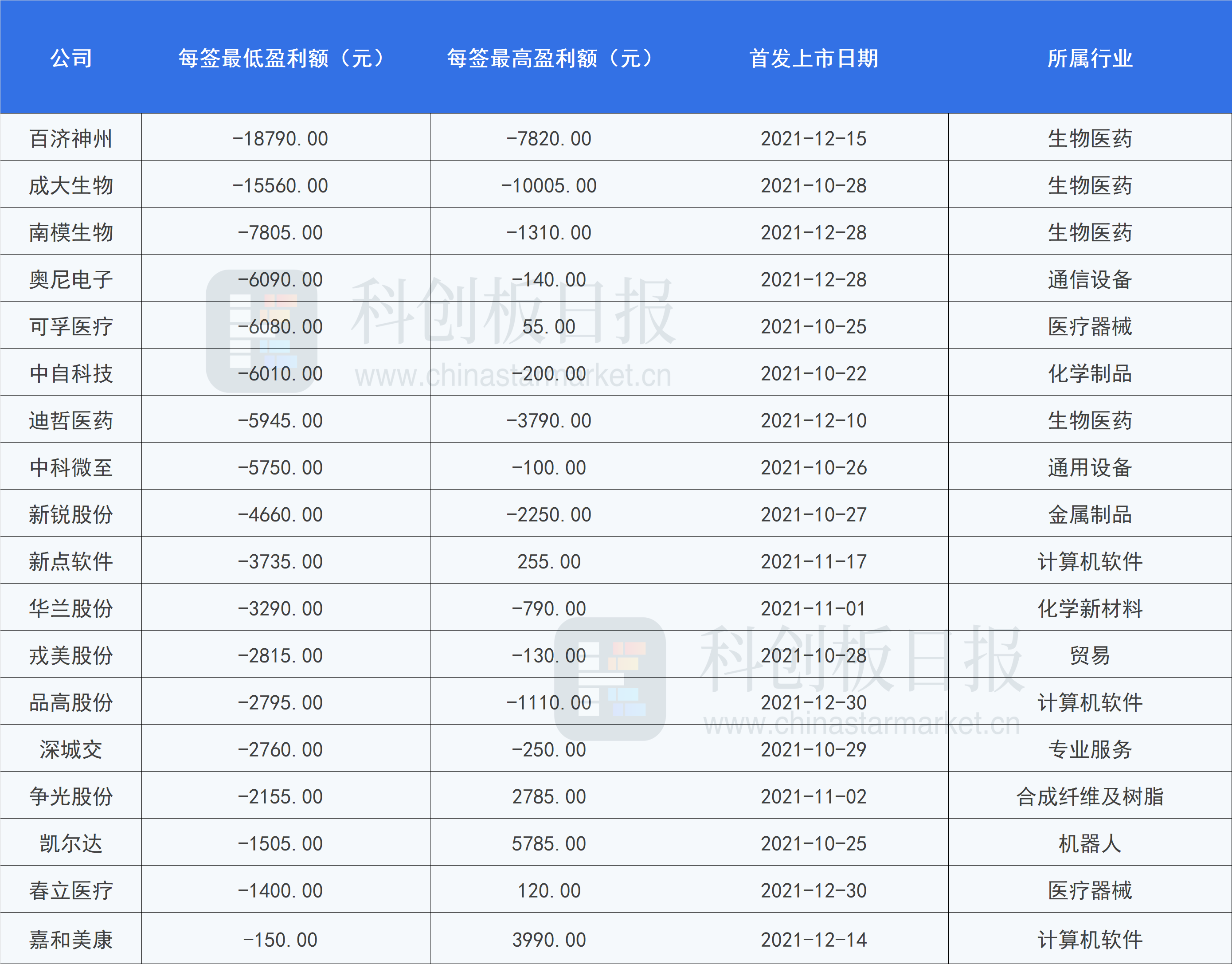Click the 公司 column header
This screenshot has height=964, width=1232.
coord(71,58)
